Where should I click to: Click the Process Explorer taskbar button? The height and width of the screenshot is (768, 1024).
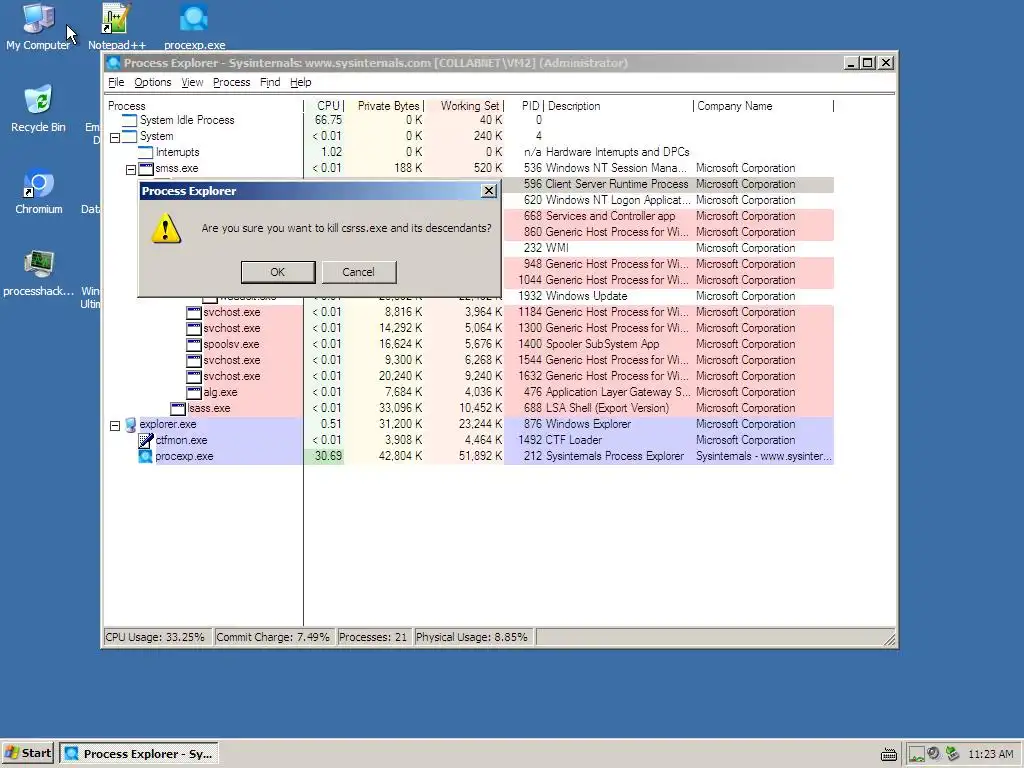(x=139, y=753)
